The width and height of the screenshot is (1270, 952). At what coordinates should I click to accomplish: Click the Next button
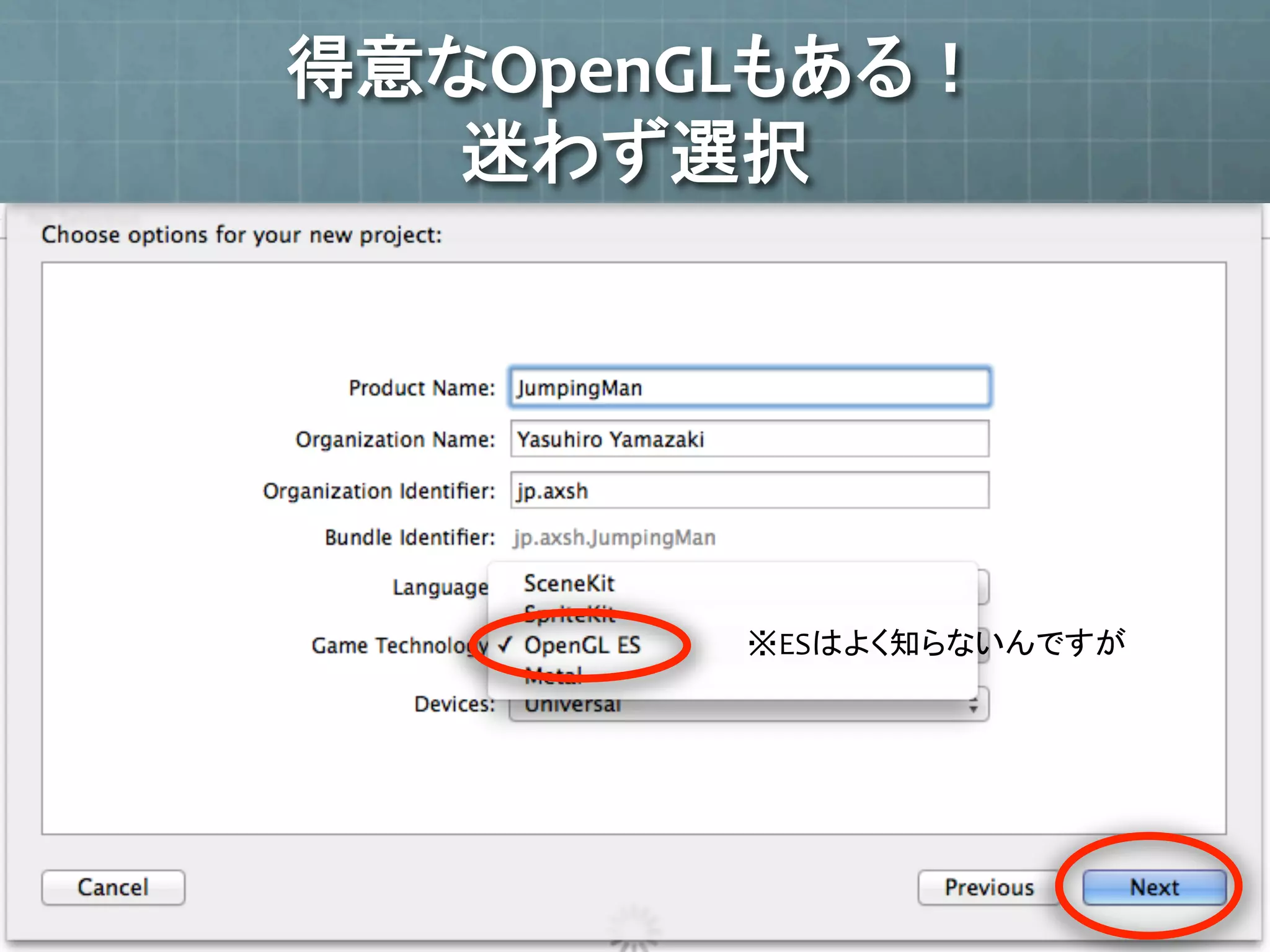[x=1154, y=887]
